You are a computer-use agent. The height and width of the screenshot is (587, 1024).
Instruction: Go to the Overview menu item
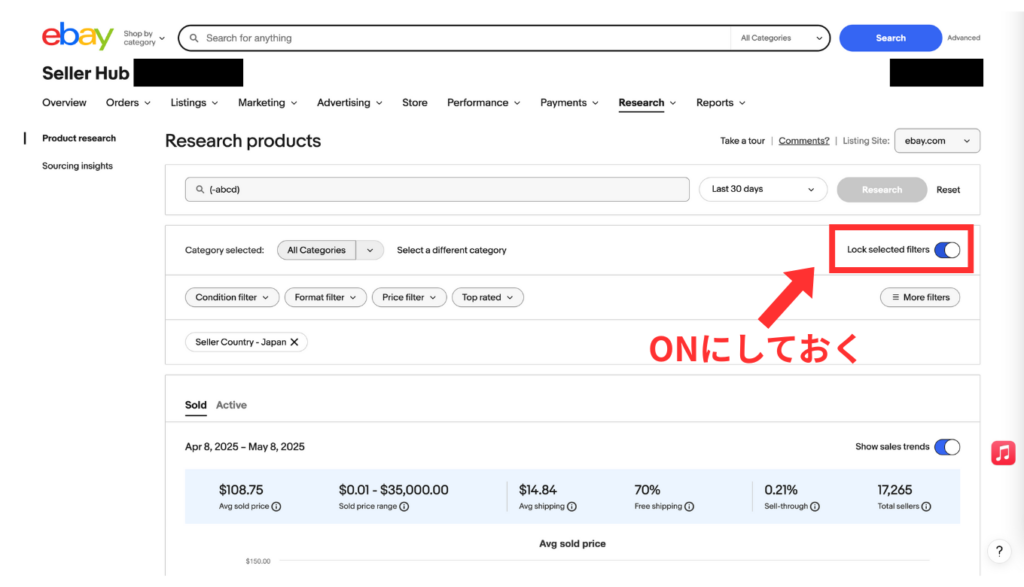(x=64, y=103)
